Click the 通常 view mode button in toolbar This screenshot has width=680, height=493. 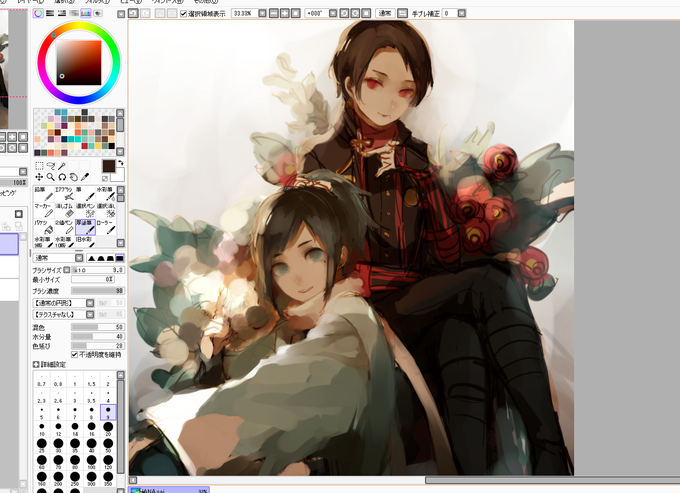coord(385,13)
